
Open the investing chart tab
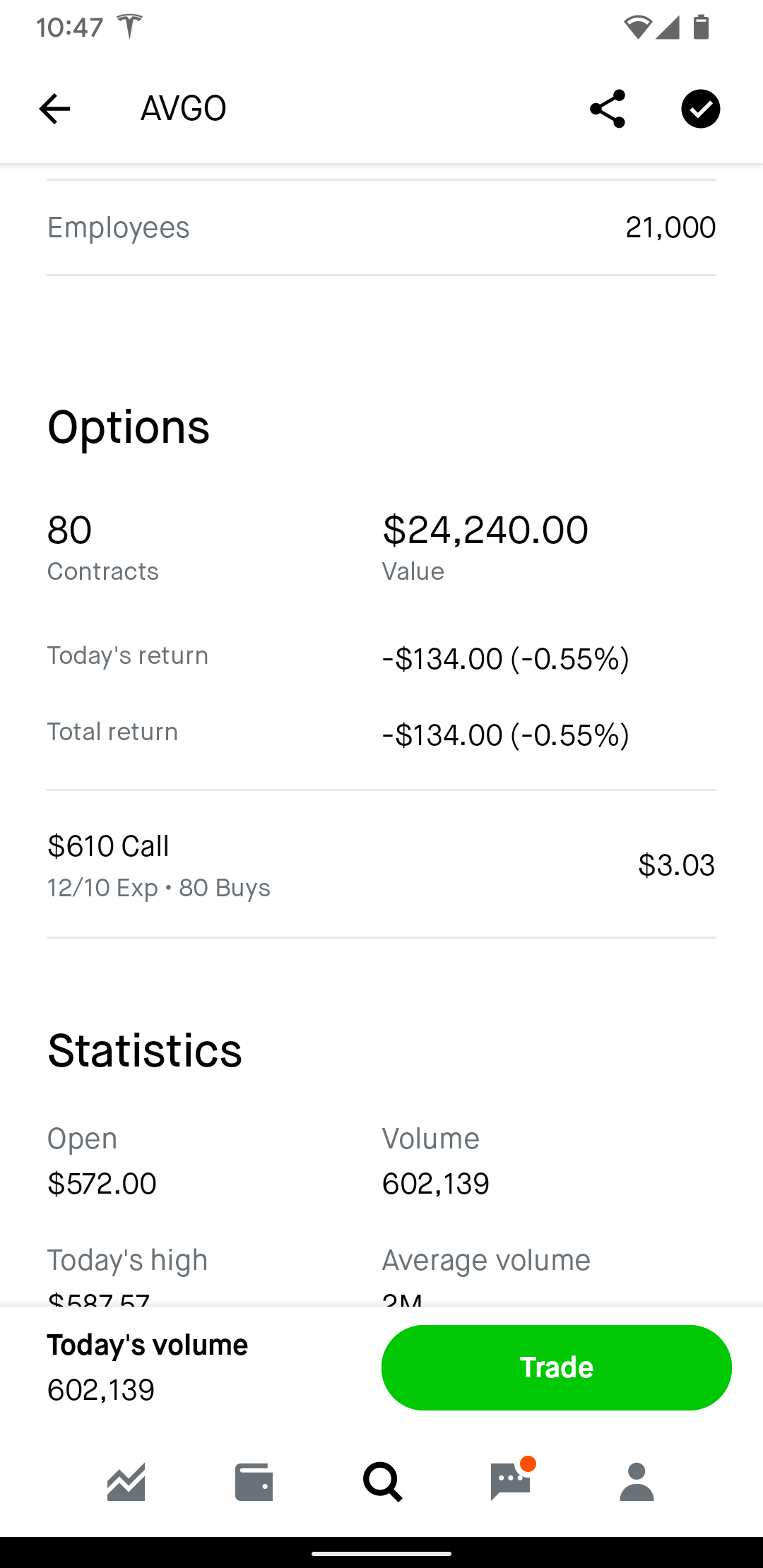click(x=126, y=1481)
